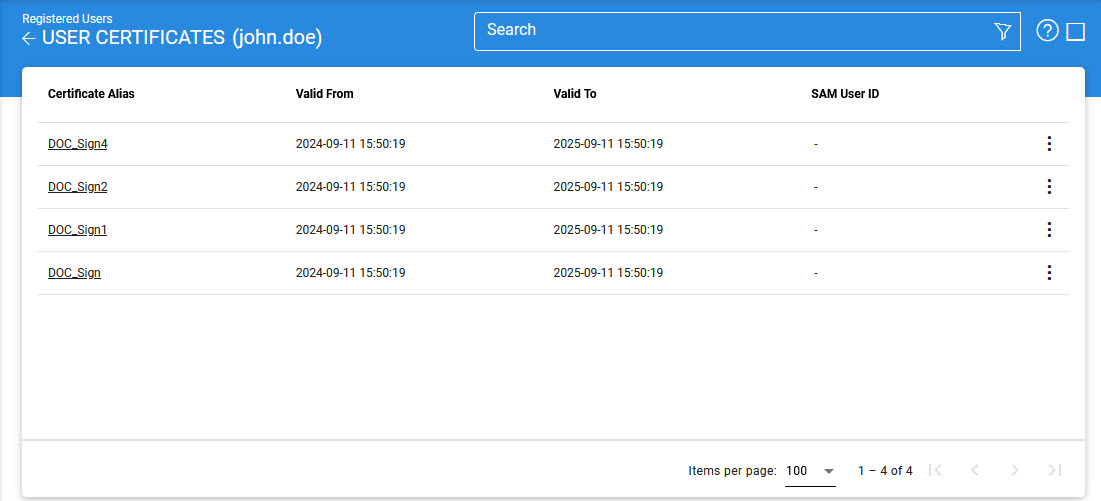Open the search filter funnel icon
Image resolution: width=1101 pixels, height=501 pixels.
click(x=1003, y=32)
